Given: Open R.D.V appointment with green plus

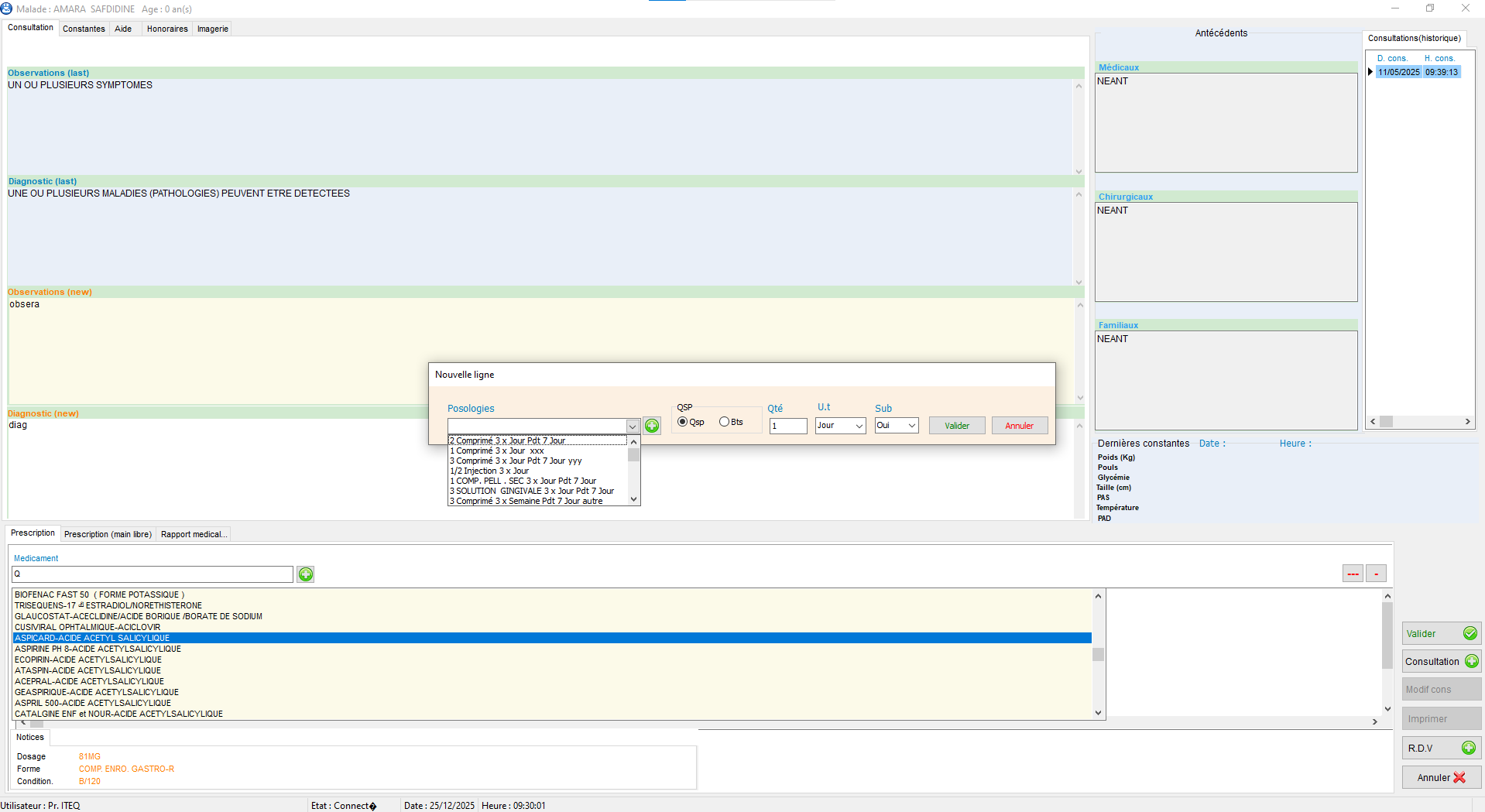Looking at the screenshot, I should [x=1441, y=748].
